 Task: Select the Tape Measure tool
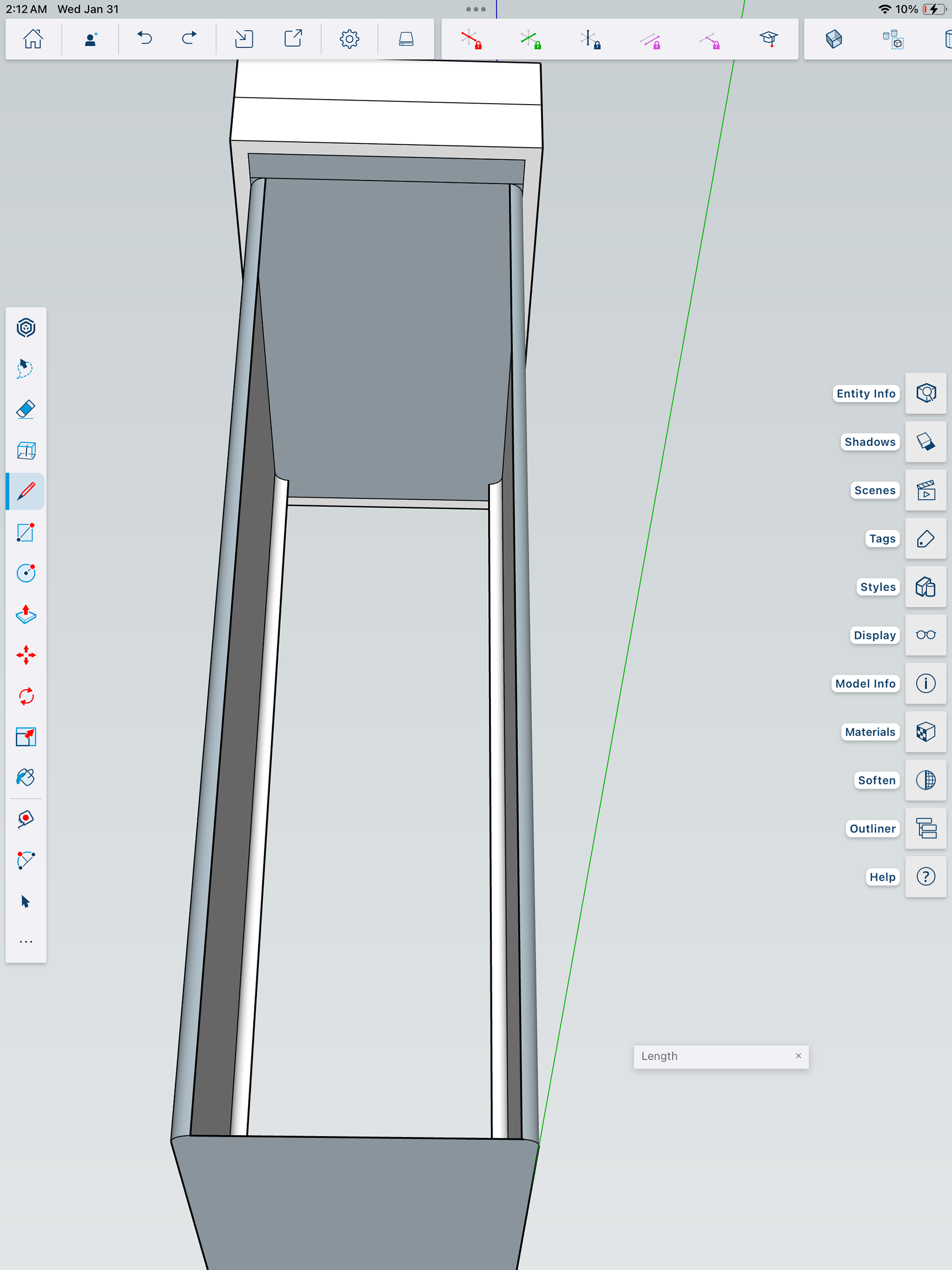(x=26, y=819)
